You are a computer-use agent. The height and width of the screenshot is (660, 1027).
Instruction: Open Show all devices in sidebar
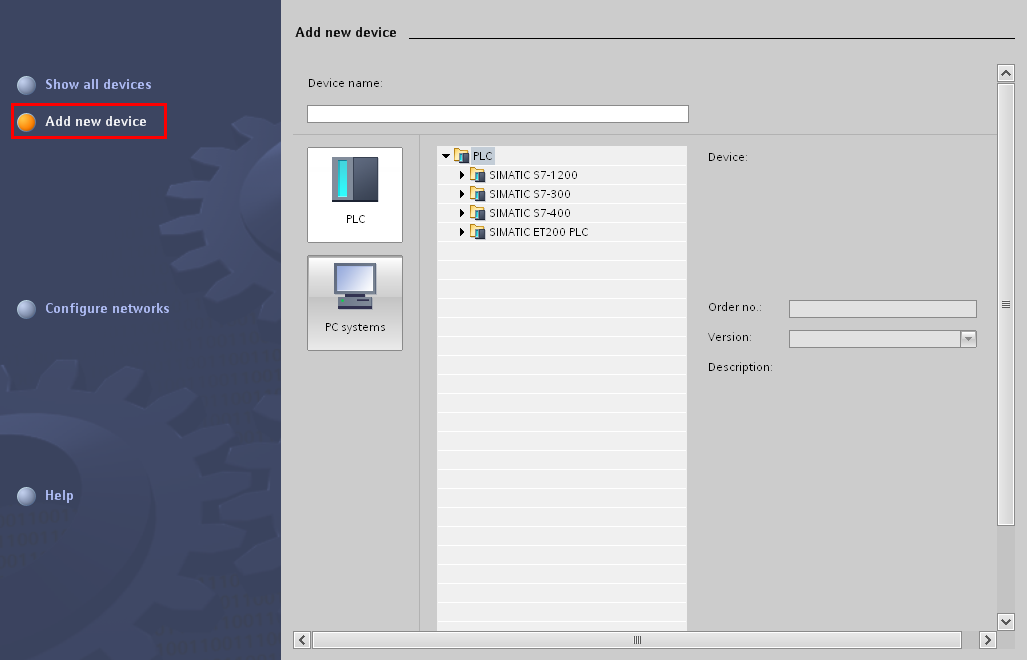(98, 85)
